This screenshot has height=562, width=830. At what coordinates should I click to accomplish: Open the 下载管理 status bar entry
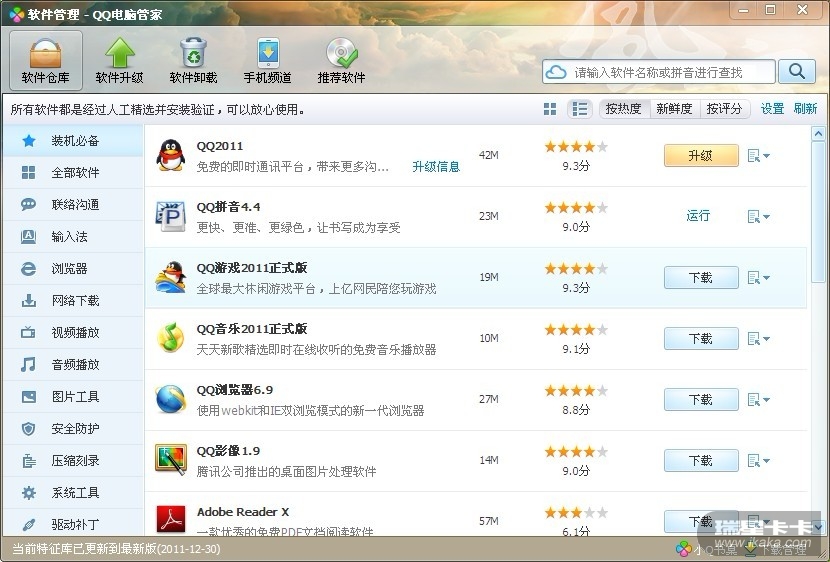coord(775,549)
